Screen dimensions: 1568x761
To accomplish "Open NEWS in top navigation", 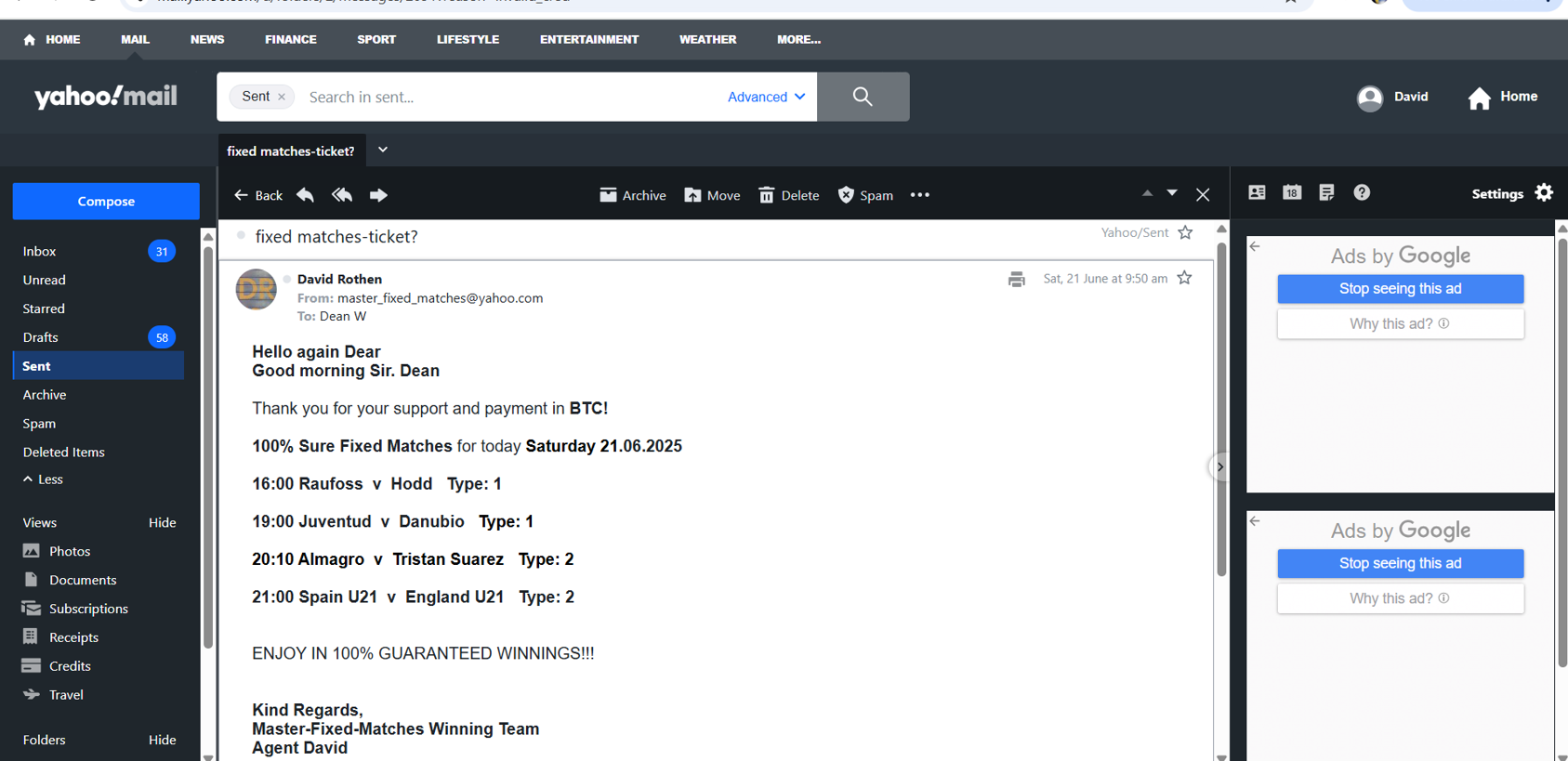I will click(x=207, y=40).
